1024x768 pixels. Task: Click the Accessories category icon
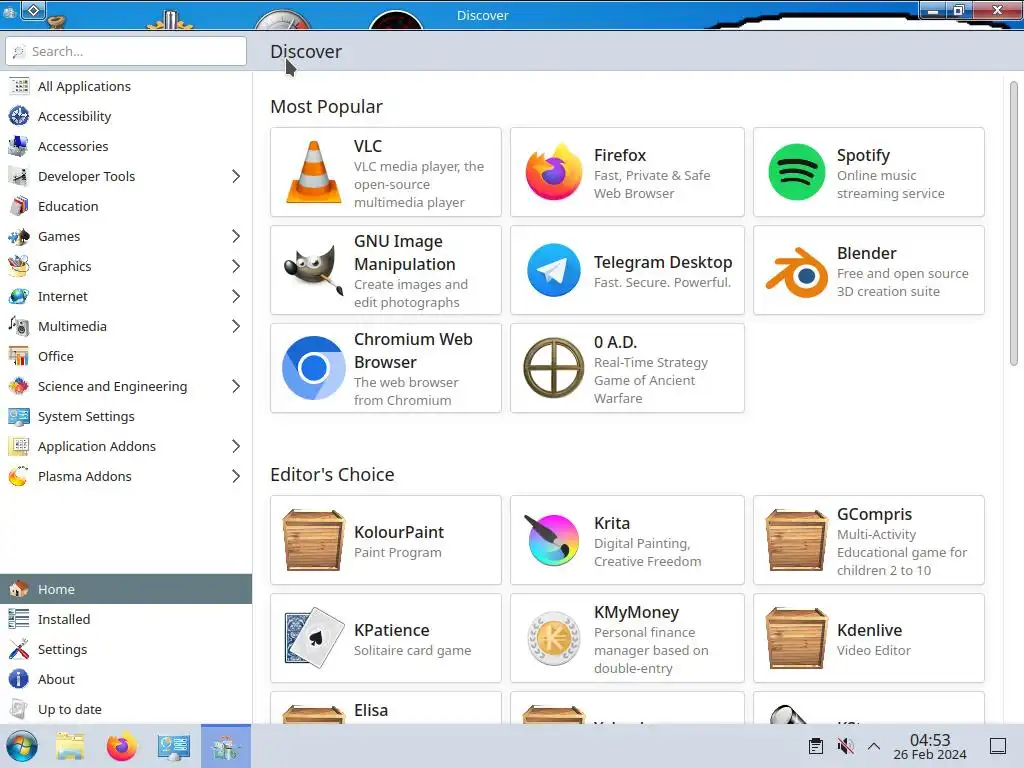click(19, 146)
